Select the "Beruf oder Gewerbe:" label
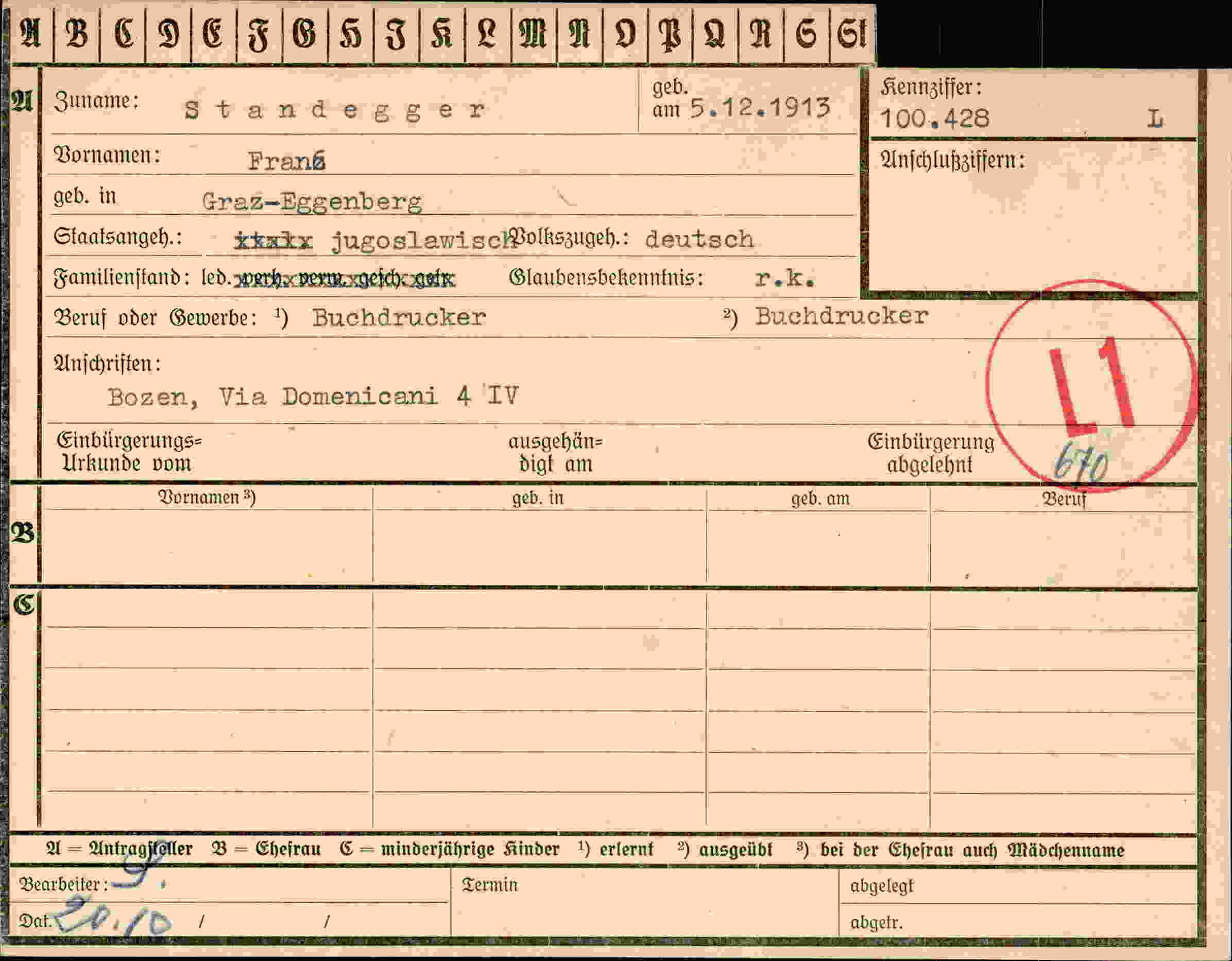This screenshot has width=1232, height=961. (x=155, y=318)
